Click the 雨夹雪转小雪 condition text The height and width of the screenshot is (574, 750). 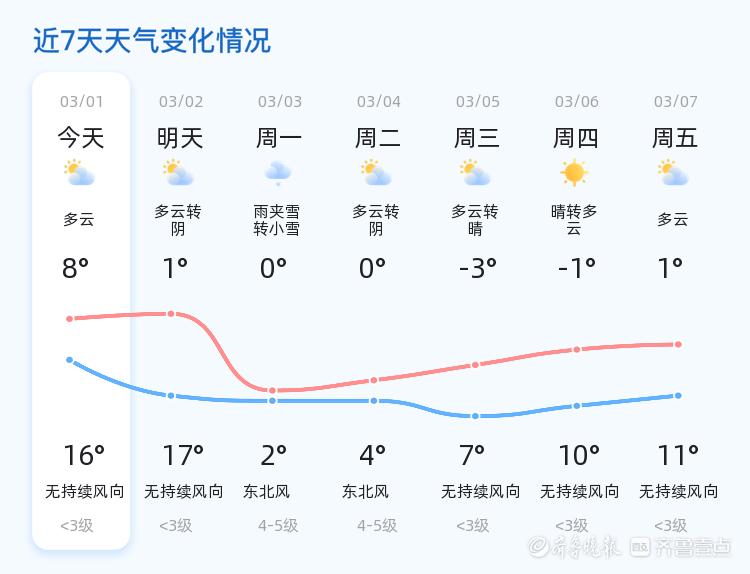pos(276,220)
